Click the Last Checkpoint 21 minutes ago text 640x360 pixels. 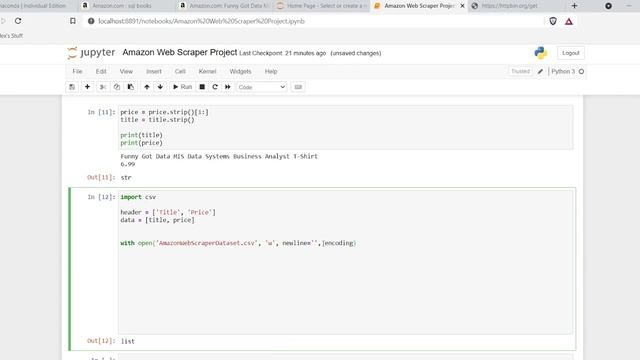coord(282,53)
